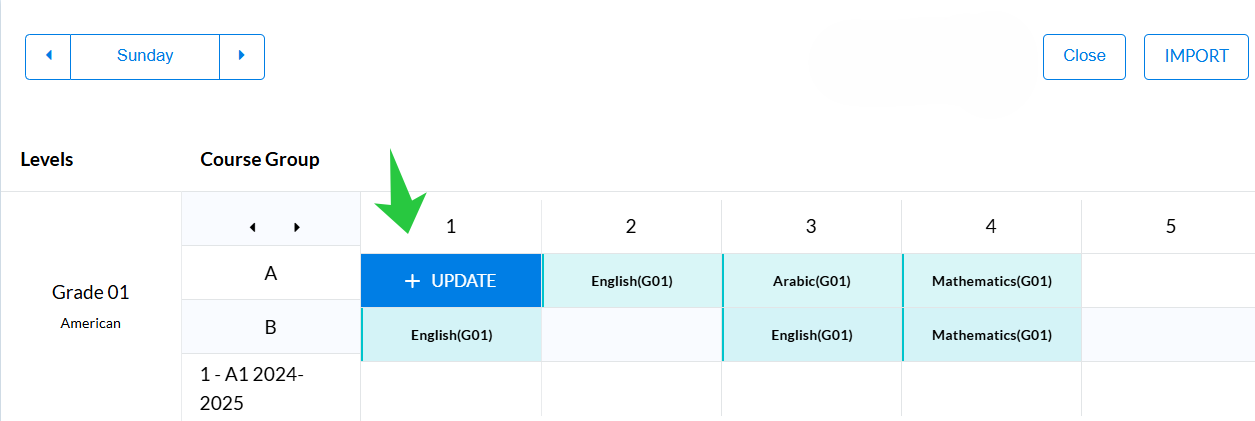Select course group A row label

(x=270, y=273)
